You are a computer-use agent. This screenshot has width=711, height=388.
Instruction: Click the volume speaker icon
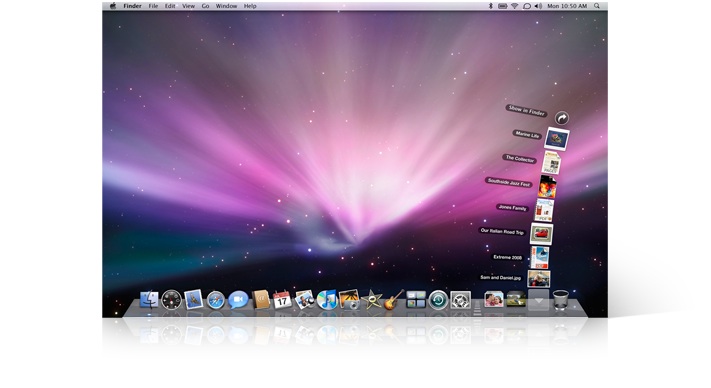coord(538,6)
